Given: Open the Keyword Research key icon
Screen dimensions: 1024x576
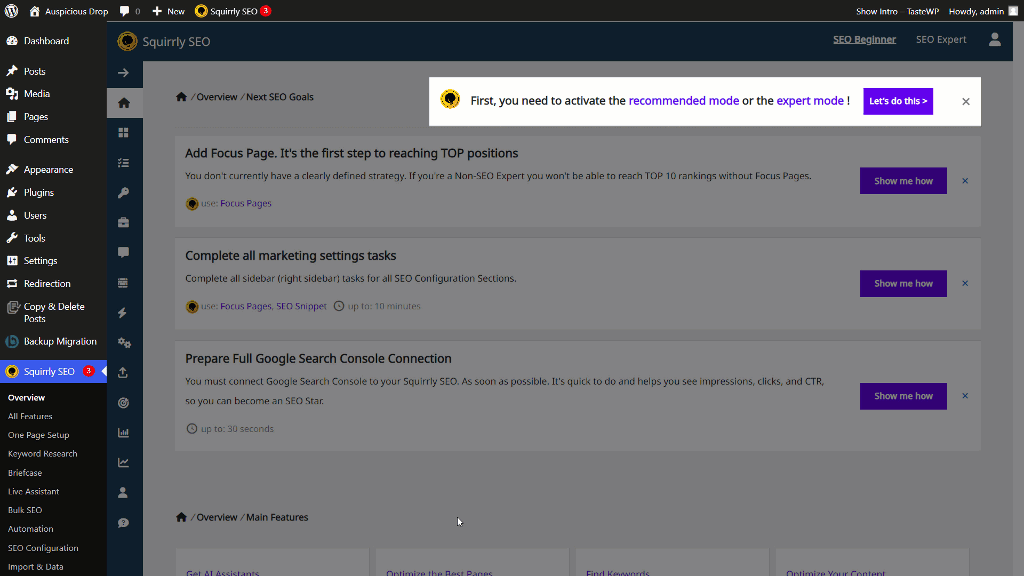Looking at the screenshot, I should click(123, 193).
